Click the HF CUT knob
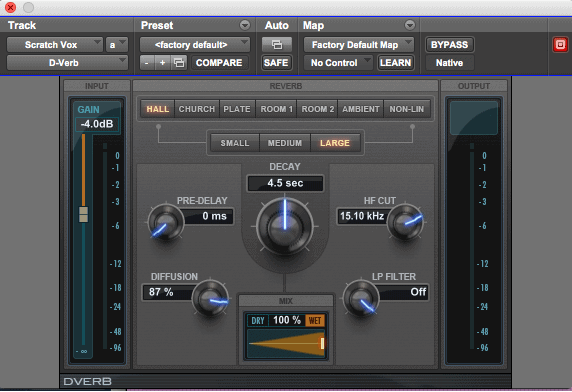The height and width of the screenshot is (392, 572). 405,221
